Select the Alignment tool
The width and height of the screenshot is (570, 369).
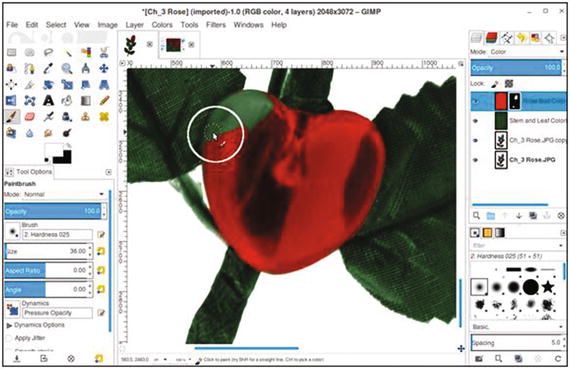11,85
